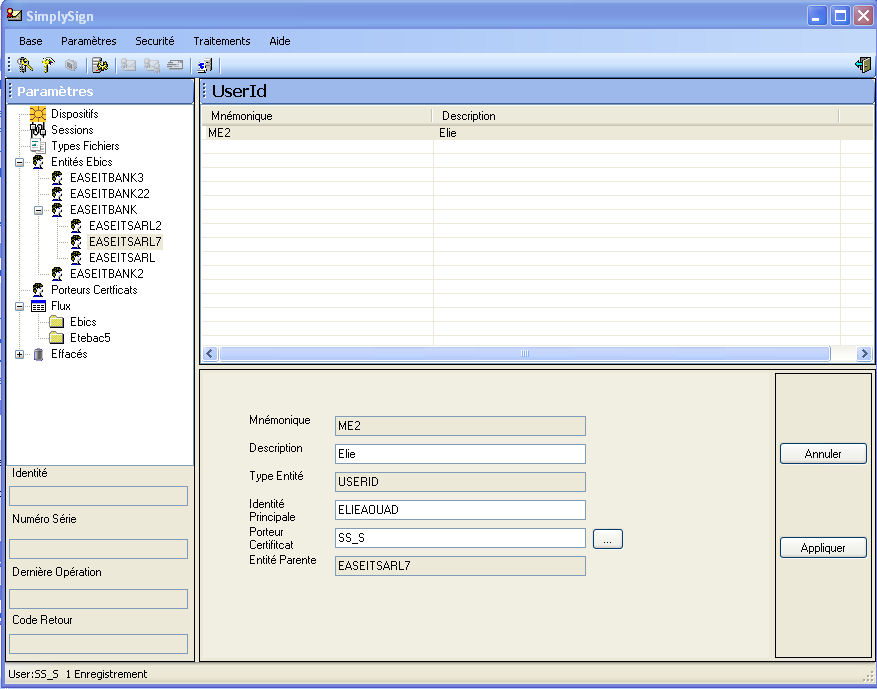877x689 pixels.
Task: Click the first greyed user card icon
Action: tap(129, 65)
